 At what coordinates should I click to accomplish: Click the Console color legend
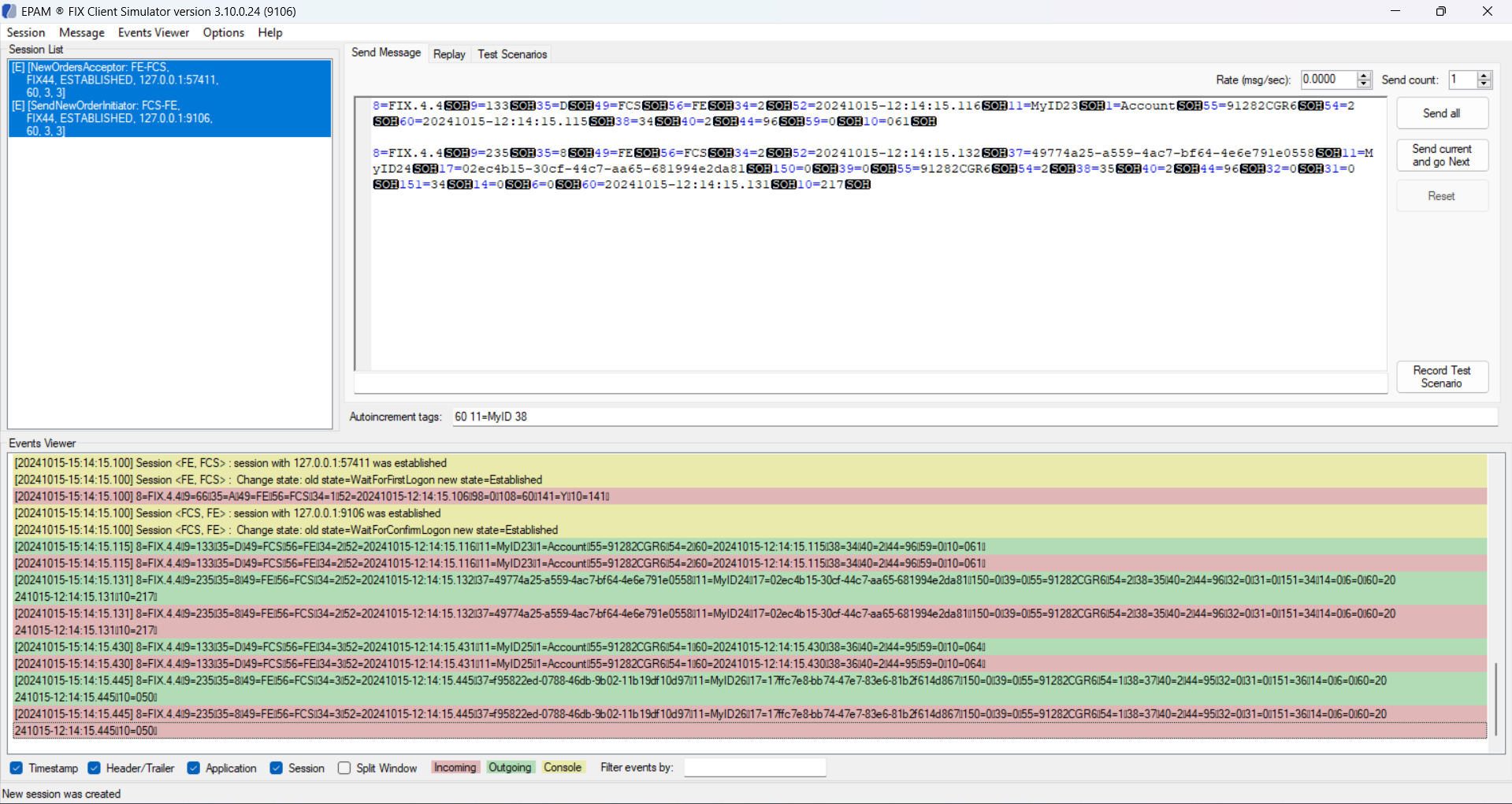563,767
